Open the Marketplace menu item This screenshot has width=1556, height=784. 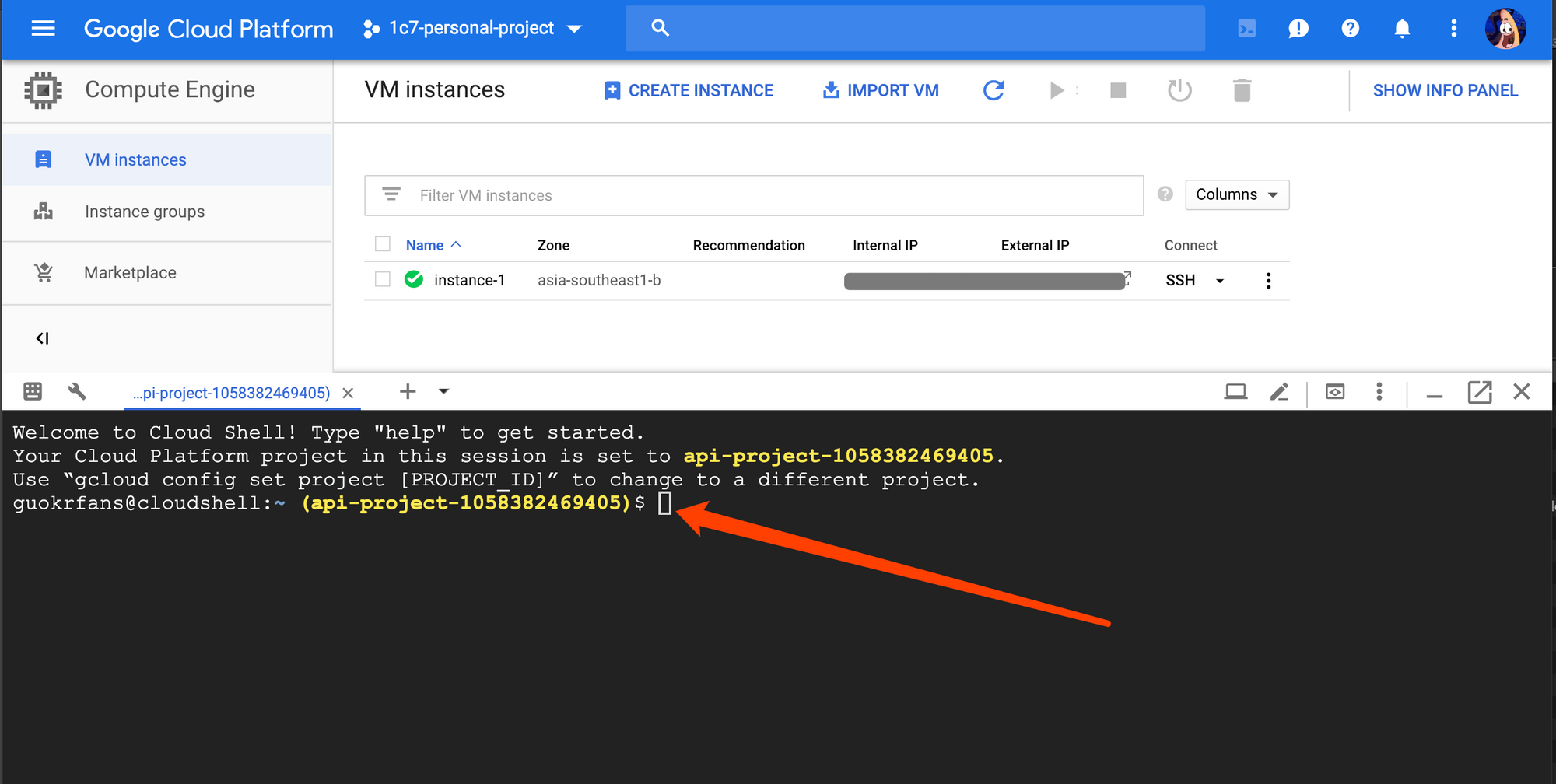point(129,272)
